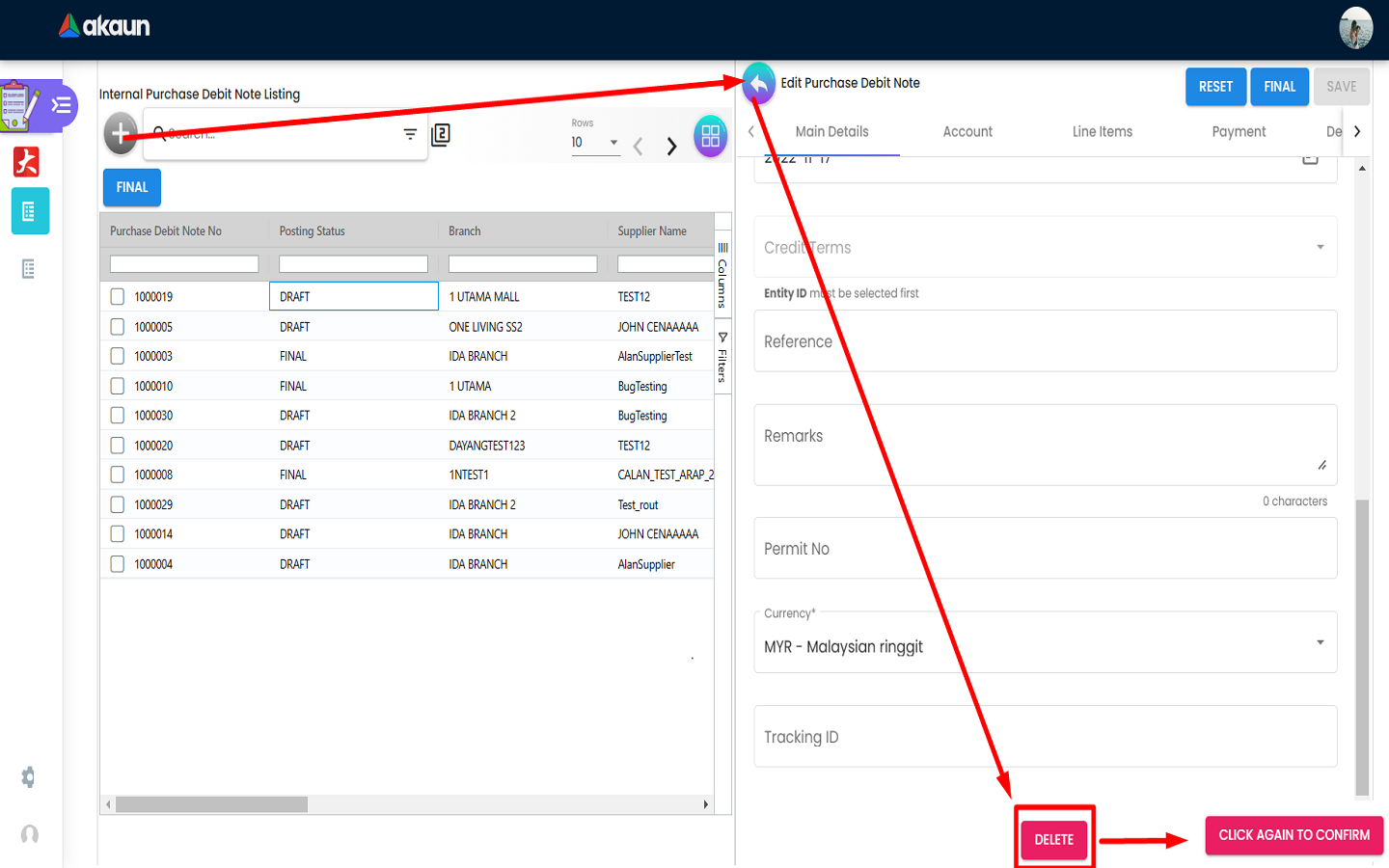Click the Tracking ID input field
The width and height of the screenshot is (1389, 868).
pos(1046,737)
